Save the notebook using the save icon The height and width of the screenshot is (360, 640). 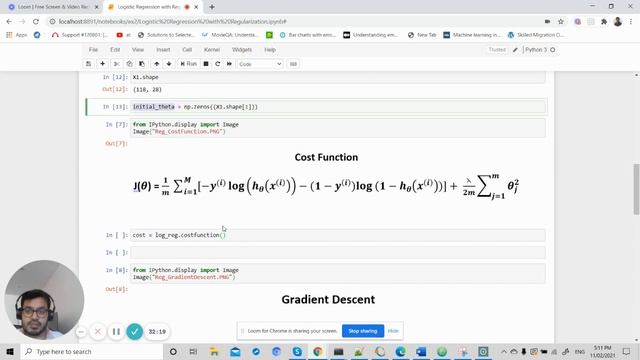pyautogui.click(x=88, y=64)
